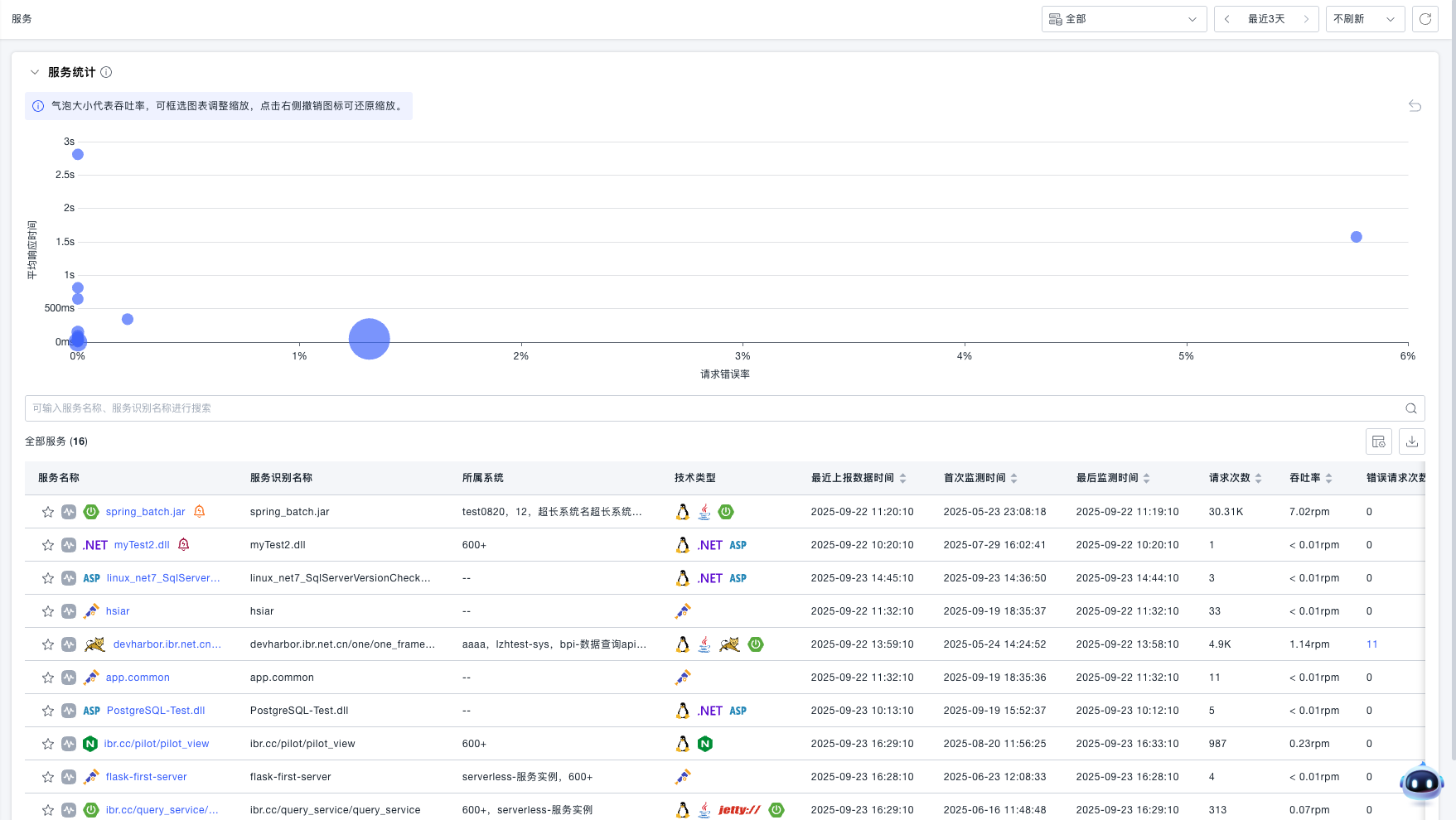Click the monitor icon in hsiar row
Image resolution: width=1456 pixels, height=820 pixels.
coord(69,611)
